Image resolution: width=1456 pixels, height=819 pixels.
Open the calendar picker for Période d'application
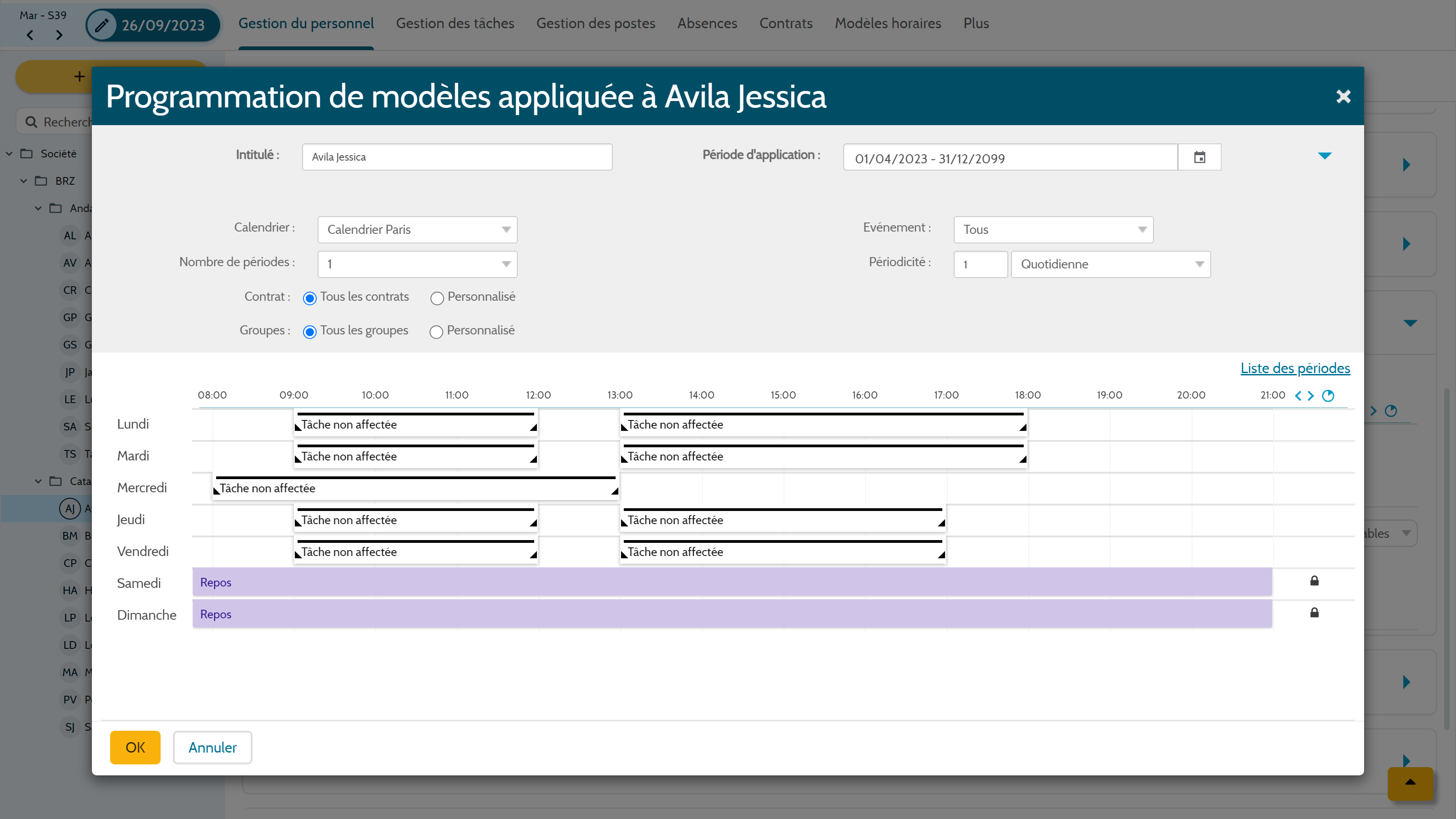[1199, 157]
